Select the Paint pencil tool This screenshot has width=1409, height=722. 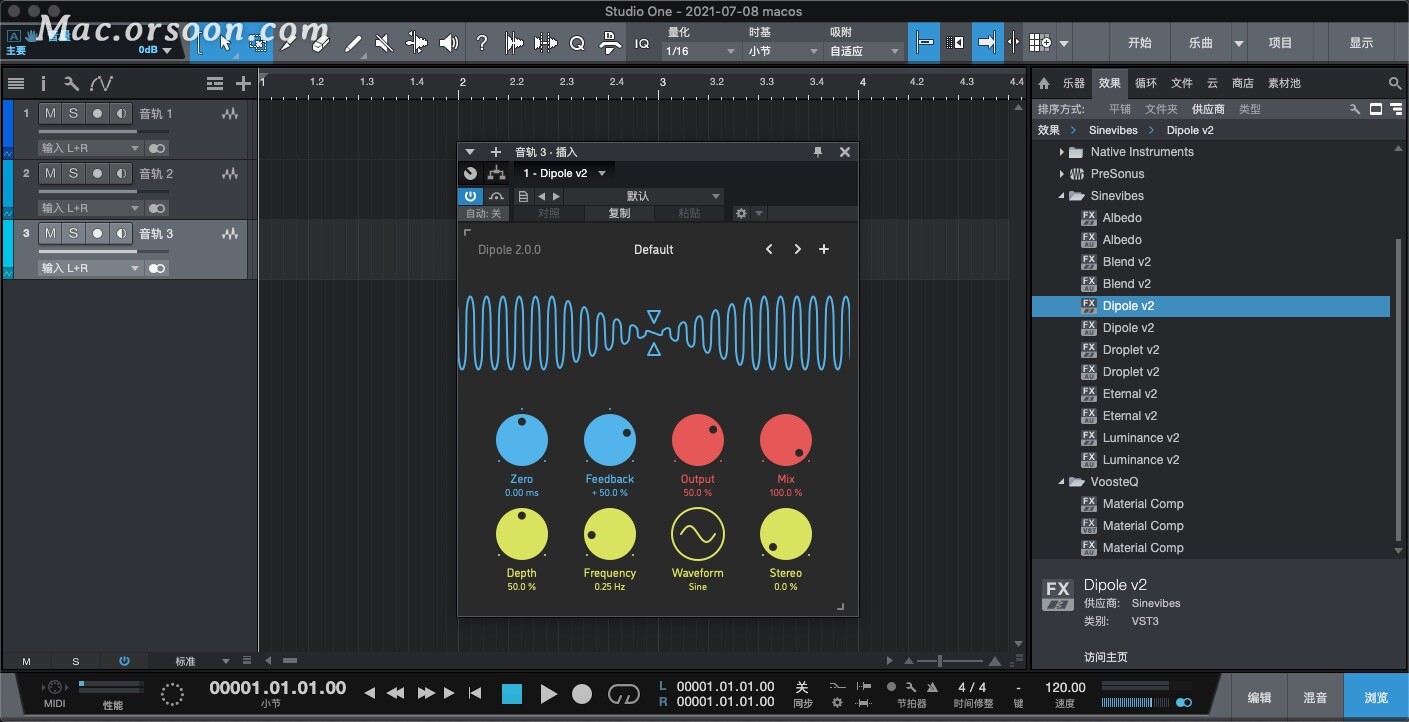353,43
